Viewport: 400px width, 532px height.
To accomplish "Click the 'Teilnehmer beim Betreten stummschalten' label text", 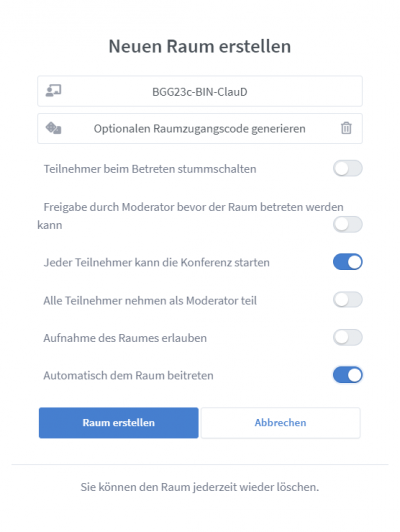I will coord(150,169).
